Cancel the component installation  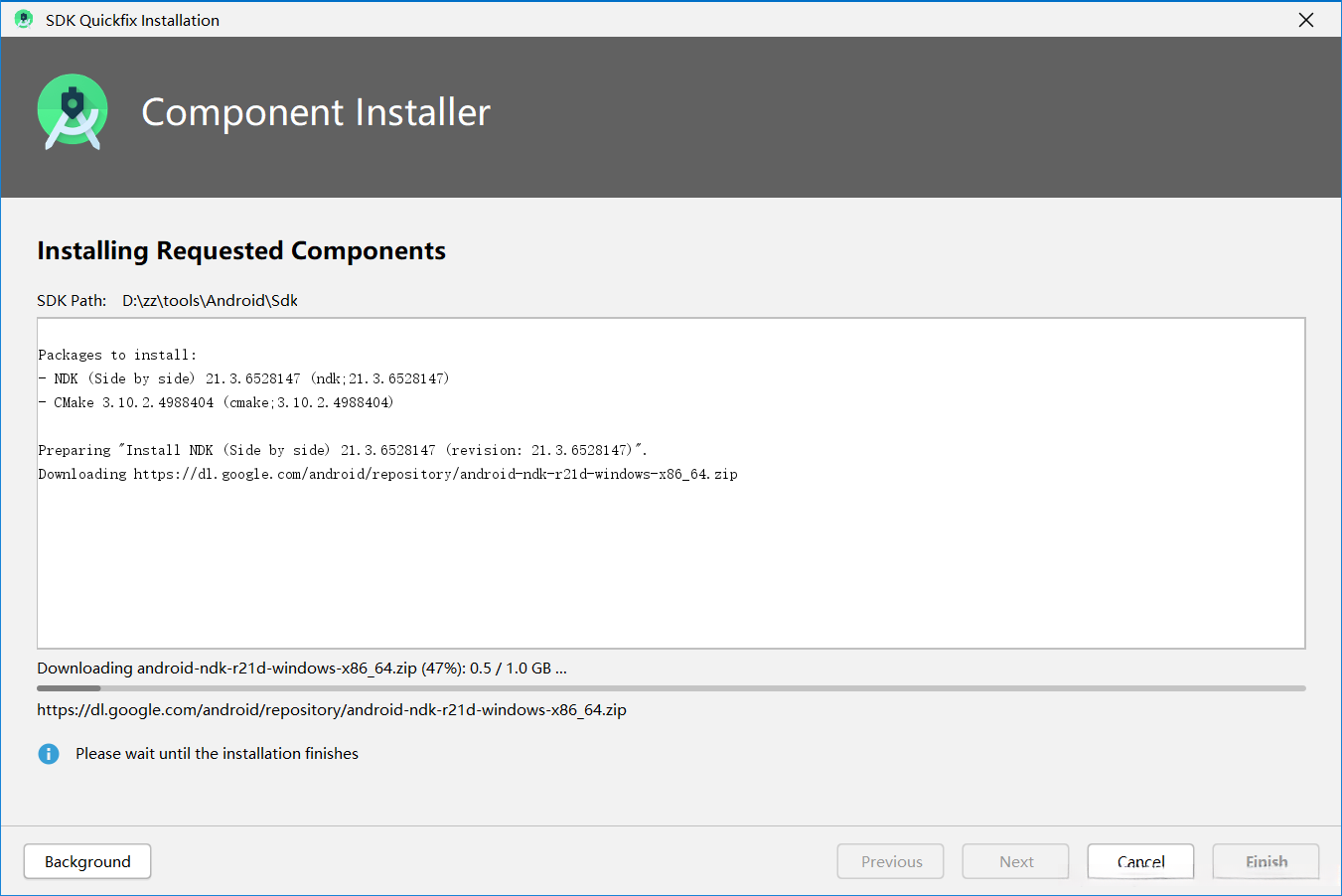(1140, 861)
